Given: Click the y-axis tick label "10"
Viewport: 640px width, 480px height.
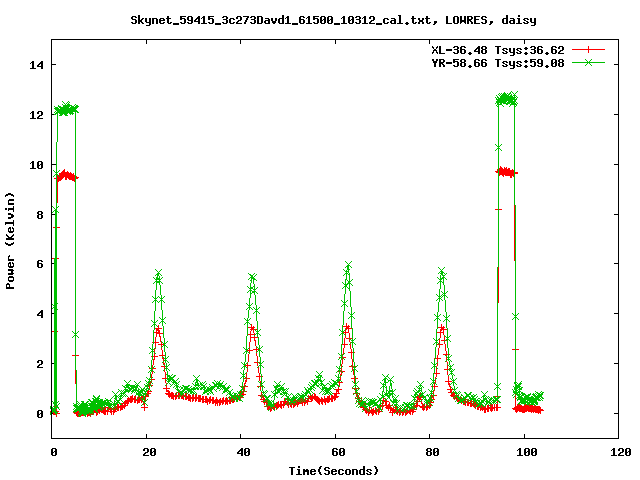Looking at the screenshot, I should coord(36,164).
